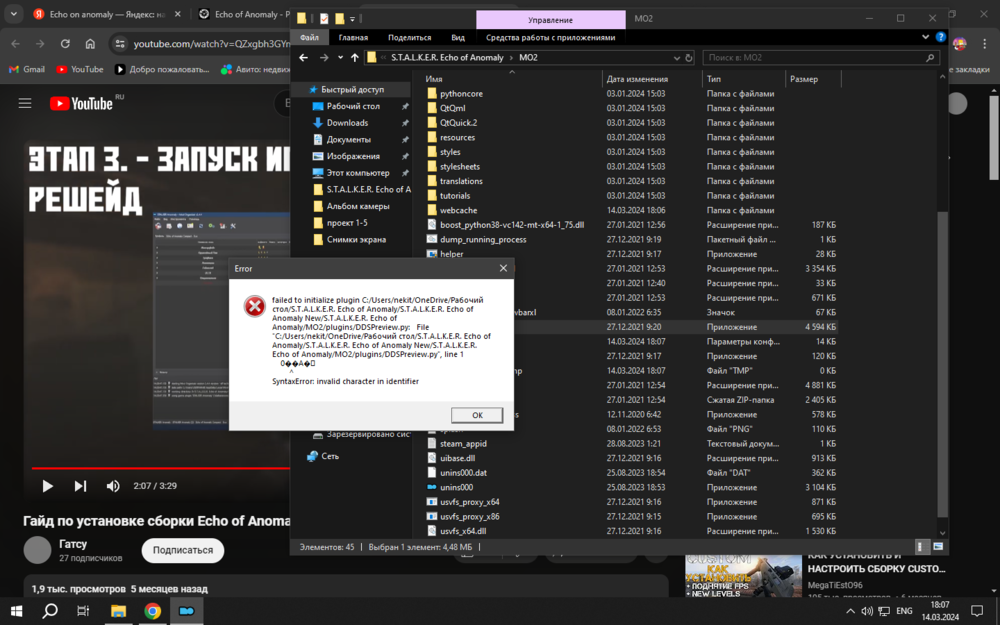
Task: Skip to the next video
Action: click(x=80, y=486)
